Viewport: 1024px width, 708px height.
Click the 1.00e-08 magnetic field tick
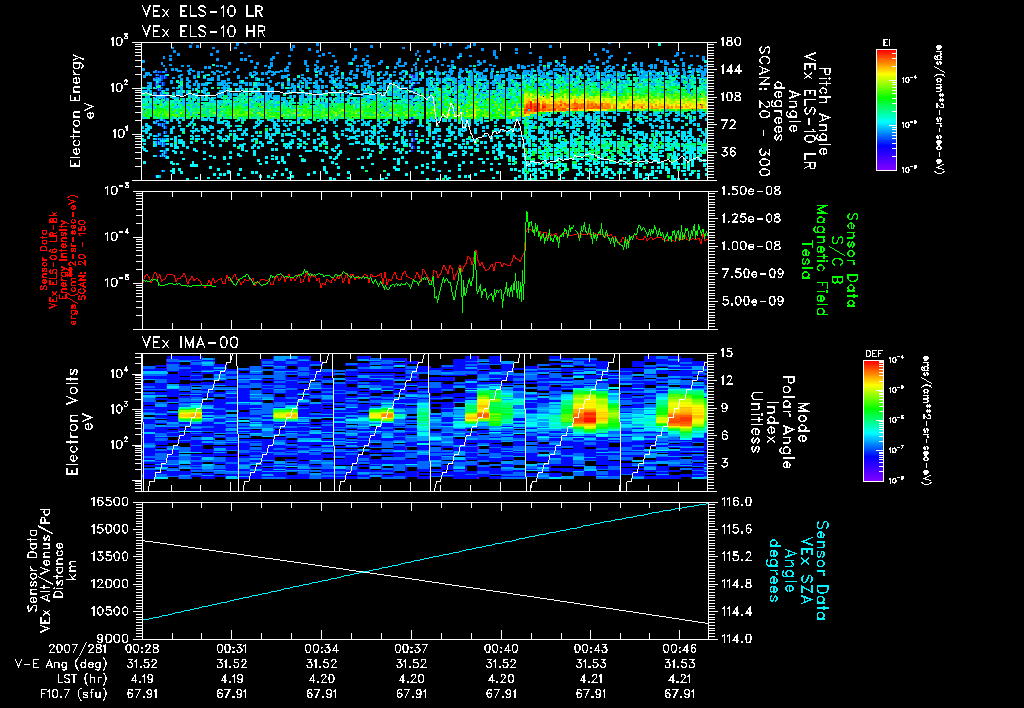click(x=750, y=246)
